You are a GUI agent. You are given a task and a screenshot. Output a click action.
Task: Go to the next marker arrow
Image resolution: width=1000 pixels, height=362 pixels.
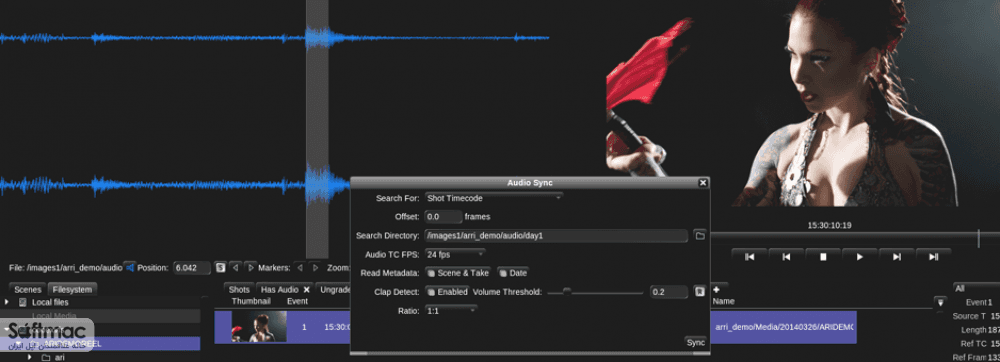click(x=315, y=268)
